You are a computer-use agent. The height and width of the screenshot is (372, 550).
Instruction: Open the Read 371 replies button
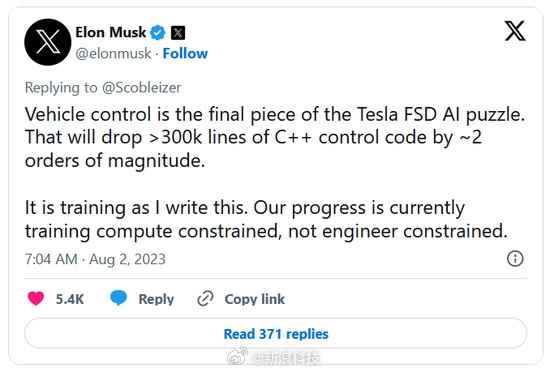click(x=276, y=333)
